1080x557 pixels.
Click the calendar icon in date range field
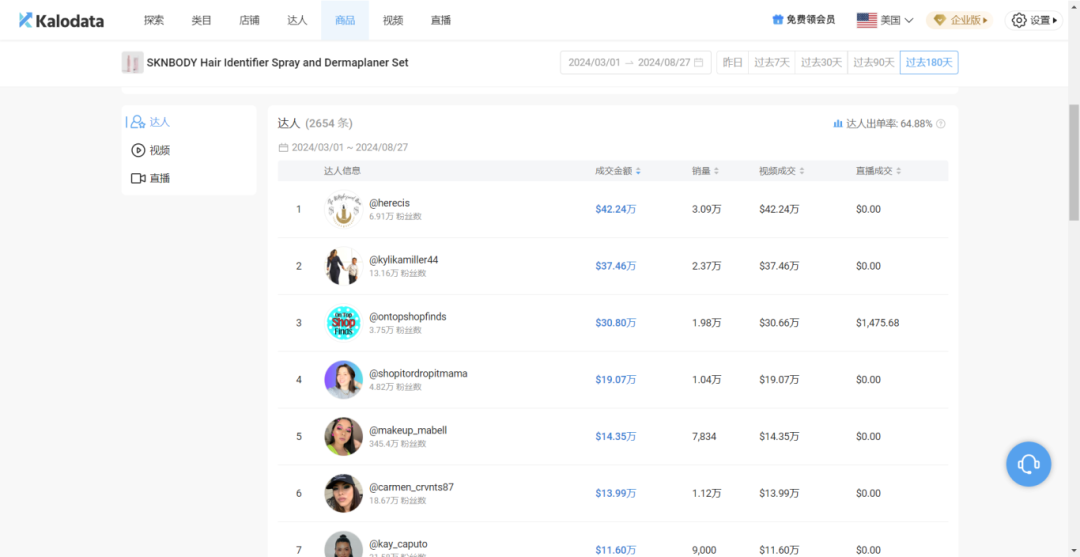(698, 63)
